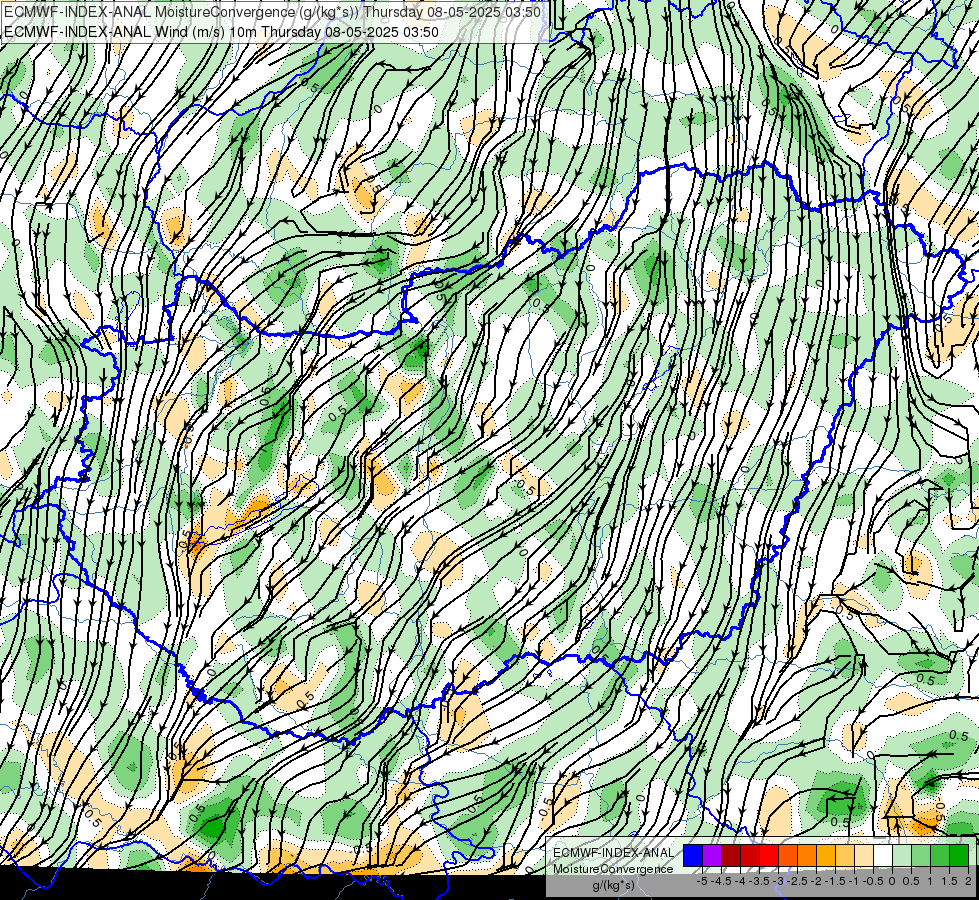
Task: Click the -4.5 tick label on the color scale
Action: [722, 881]
